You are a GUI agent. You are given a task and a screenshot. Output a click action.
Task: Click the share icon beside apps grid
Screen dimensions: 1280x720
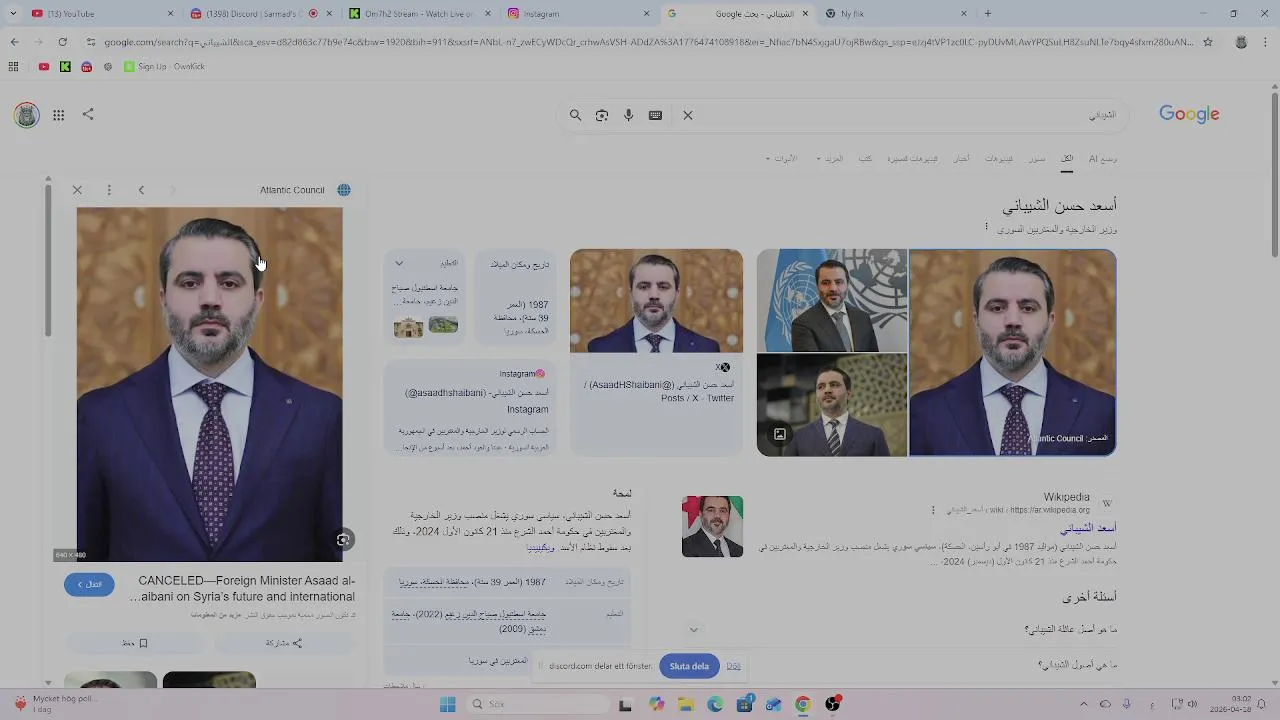[x=88, y=114]
